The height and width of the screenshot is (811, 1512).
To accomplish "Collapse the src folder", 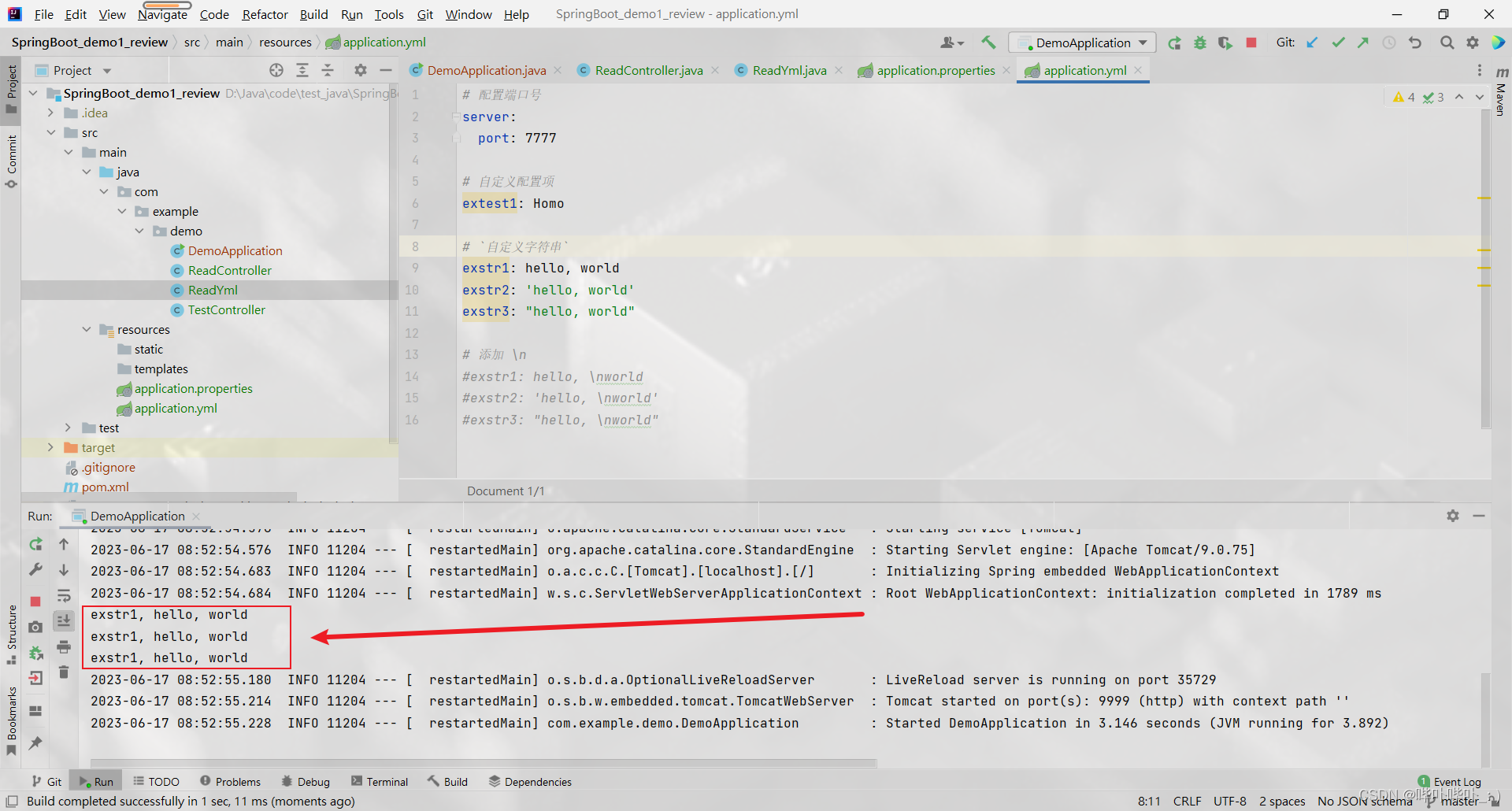I will pyautogui.click(x=50, y=132).
